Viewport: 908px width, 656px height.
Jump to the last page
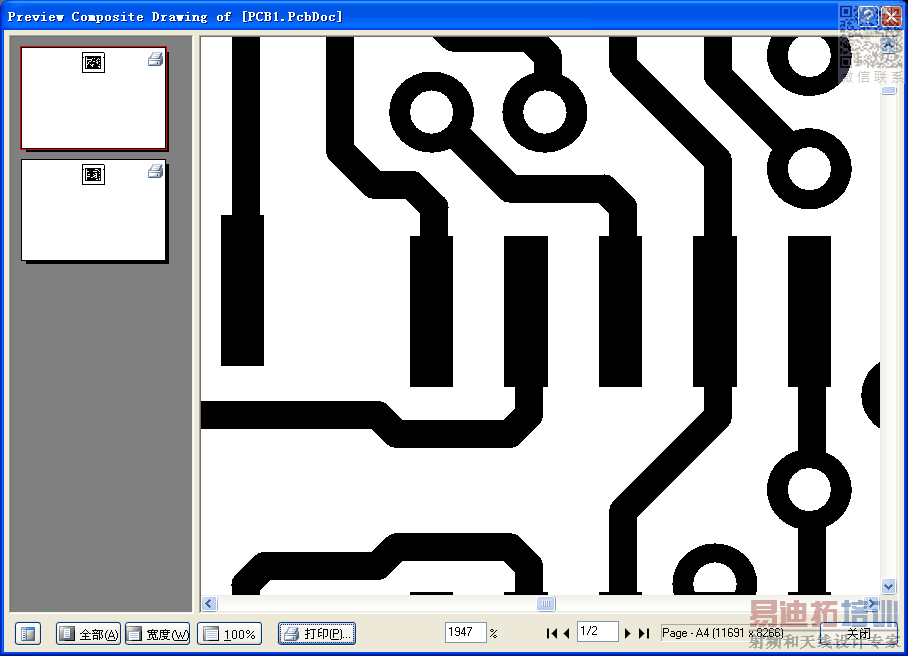point(644,633)
